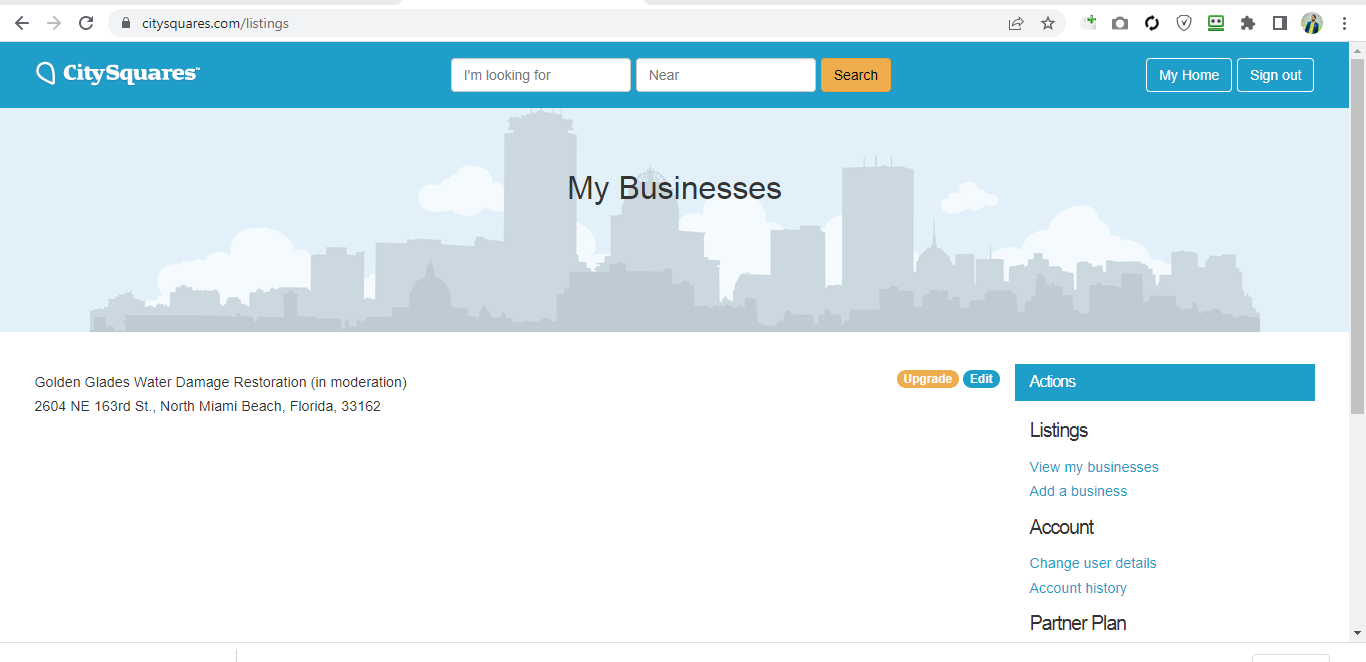
Task: Click the My Businesses heading
Action: pos(675,188)
